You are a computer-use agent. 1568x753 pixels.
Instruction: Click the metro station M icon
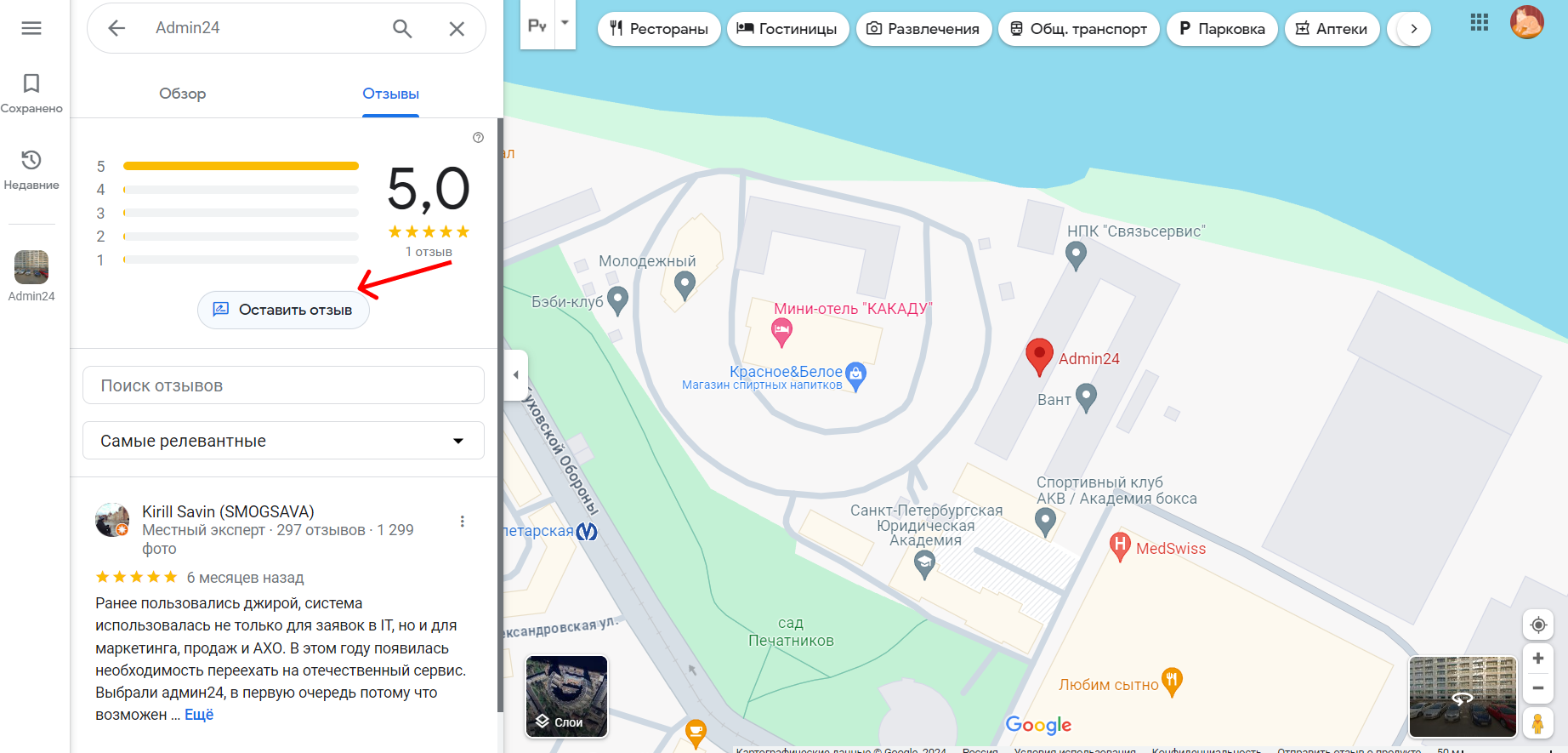[587, 532]
